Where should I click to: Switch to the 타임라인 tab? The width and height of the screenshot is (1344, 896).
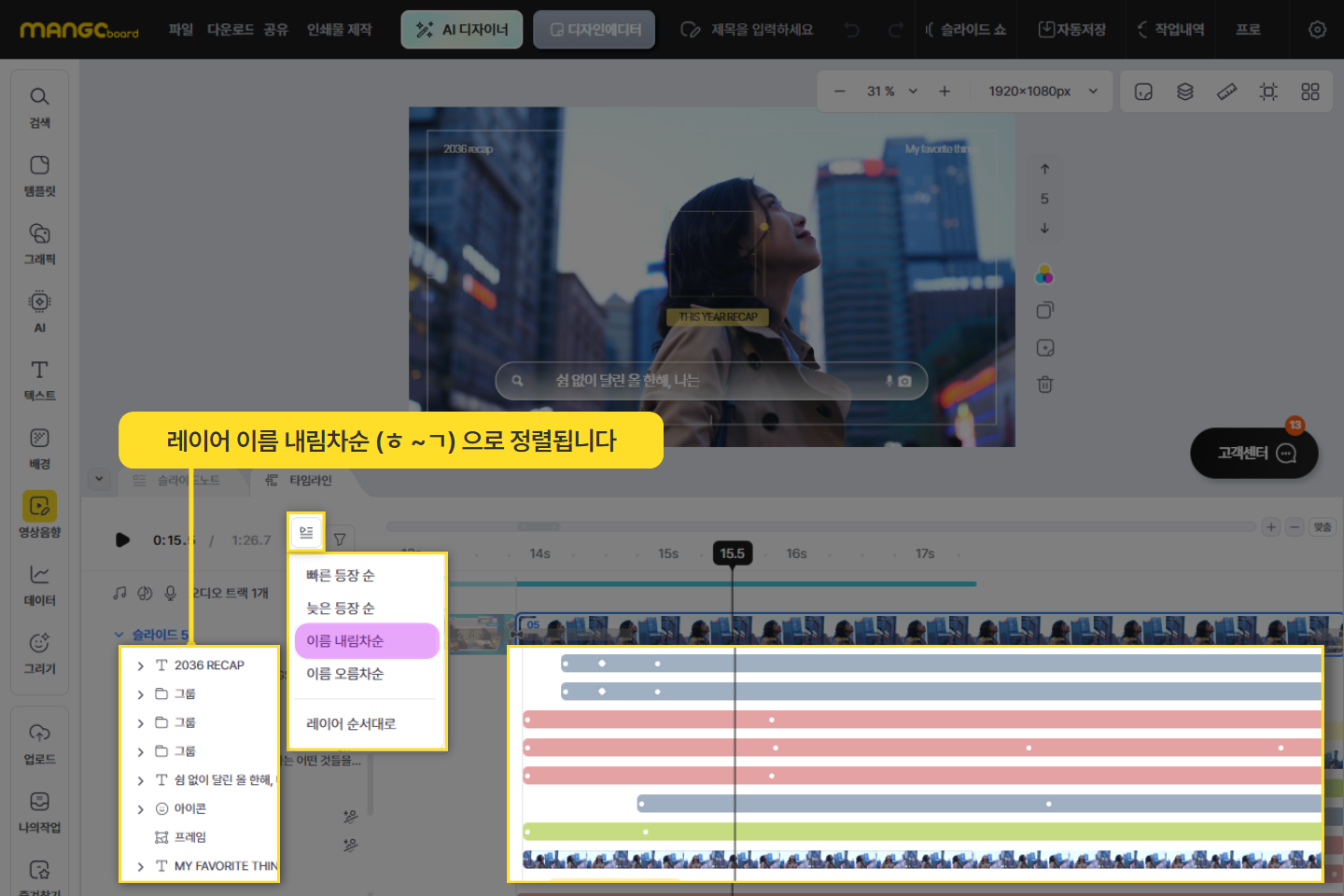[300, 481]
